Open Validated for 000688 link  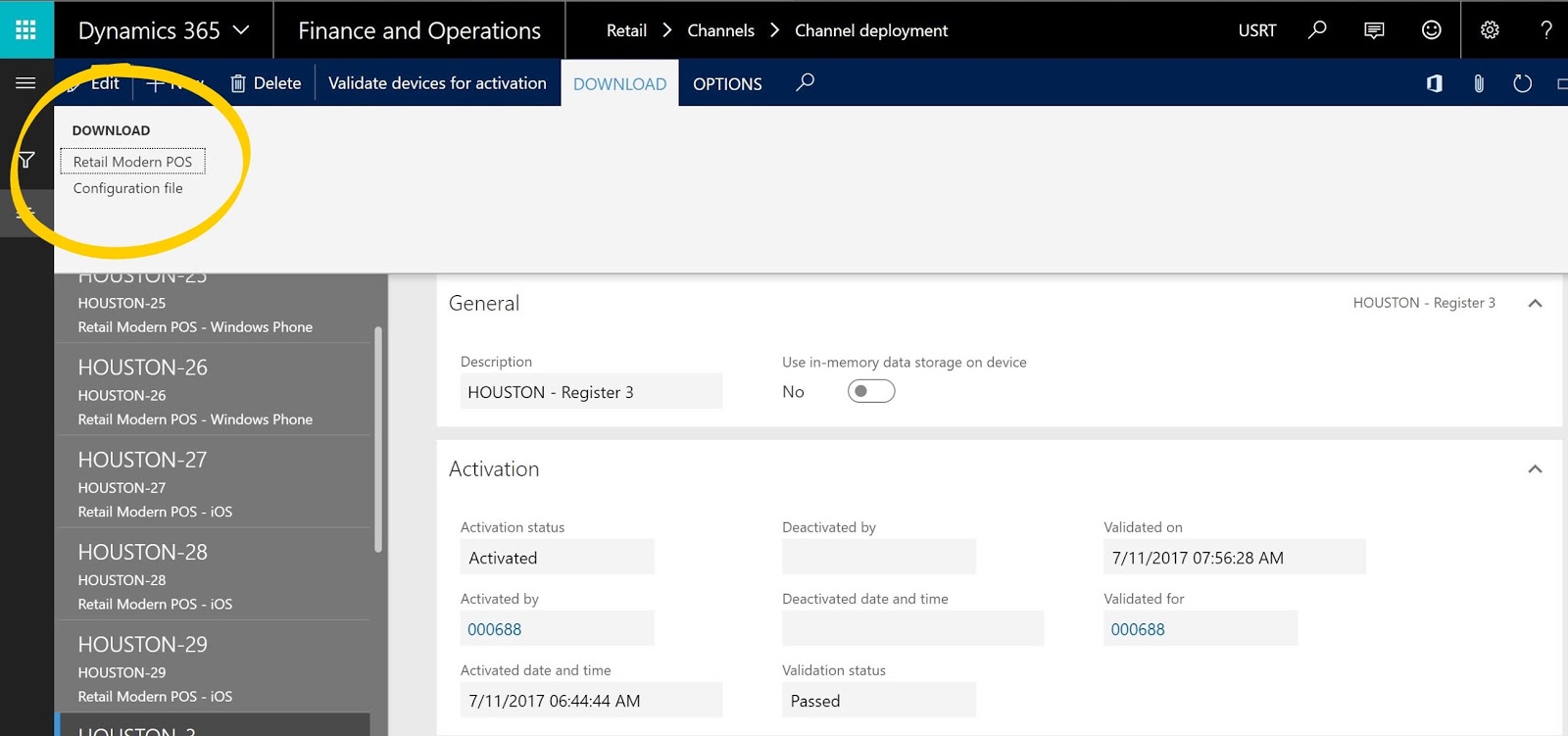point(1138,629)
